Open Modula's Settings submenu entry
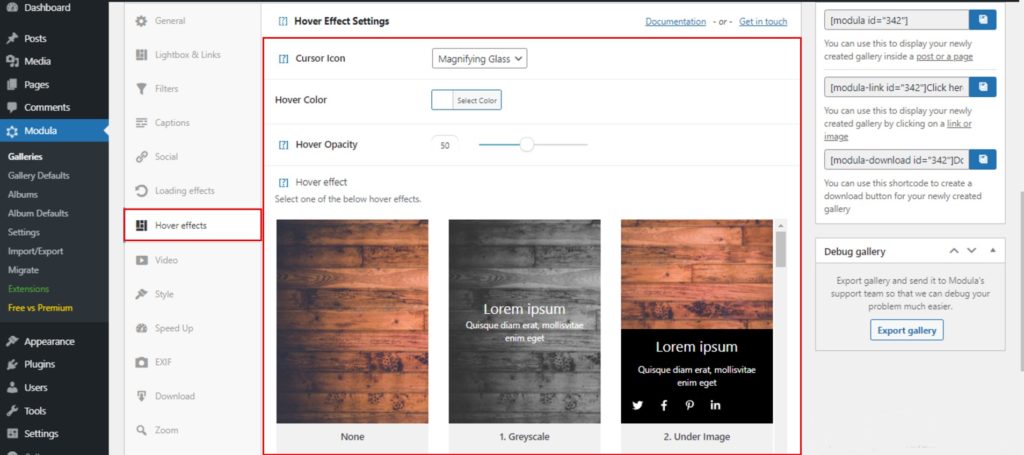The width and height of the screenshot is (1024, 455). [x=24, y=232]
